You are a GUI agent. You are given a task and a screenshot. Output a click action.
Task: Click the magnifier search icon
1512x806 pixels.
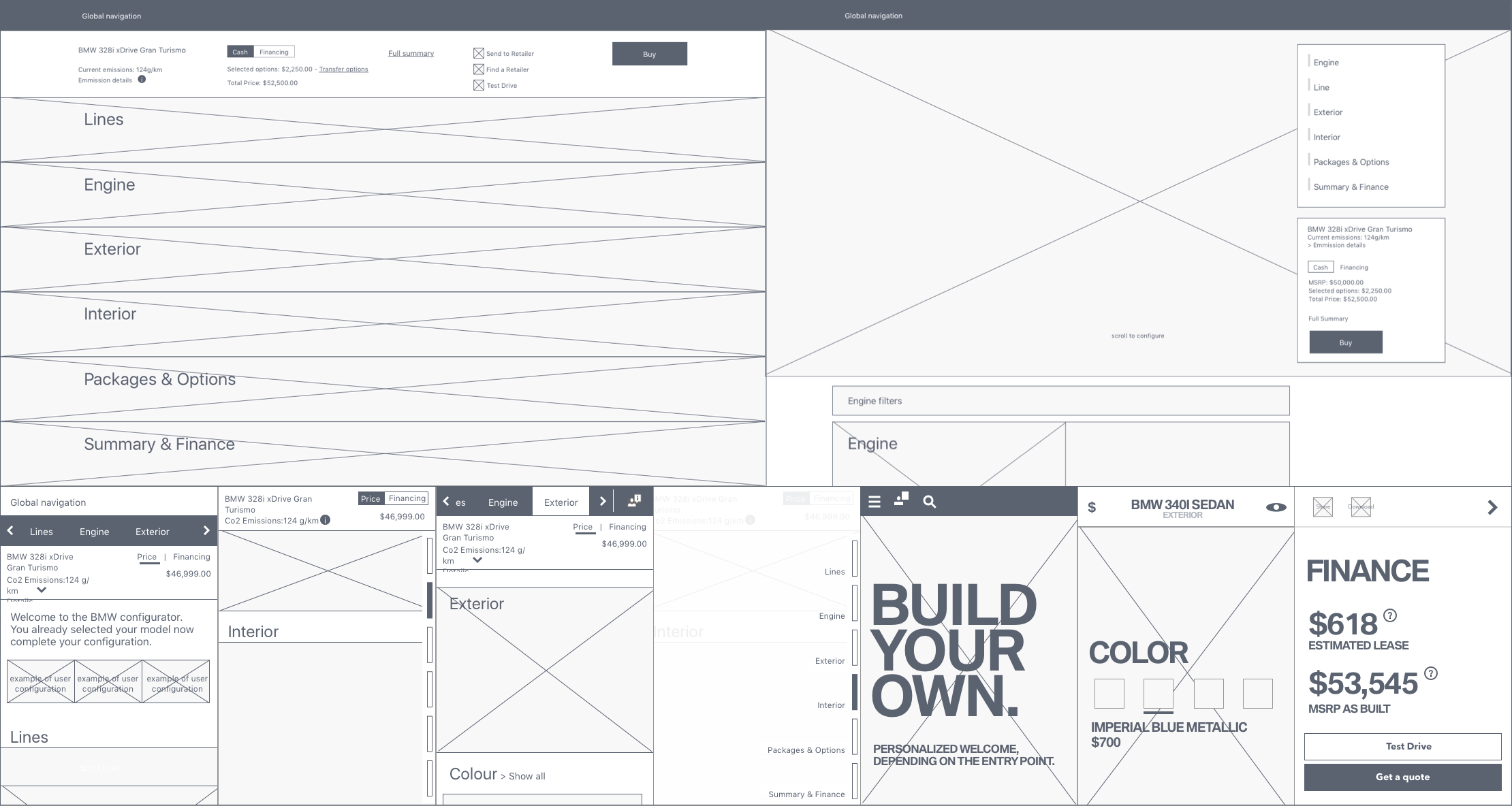(929, 502)
